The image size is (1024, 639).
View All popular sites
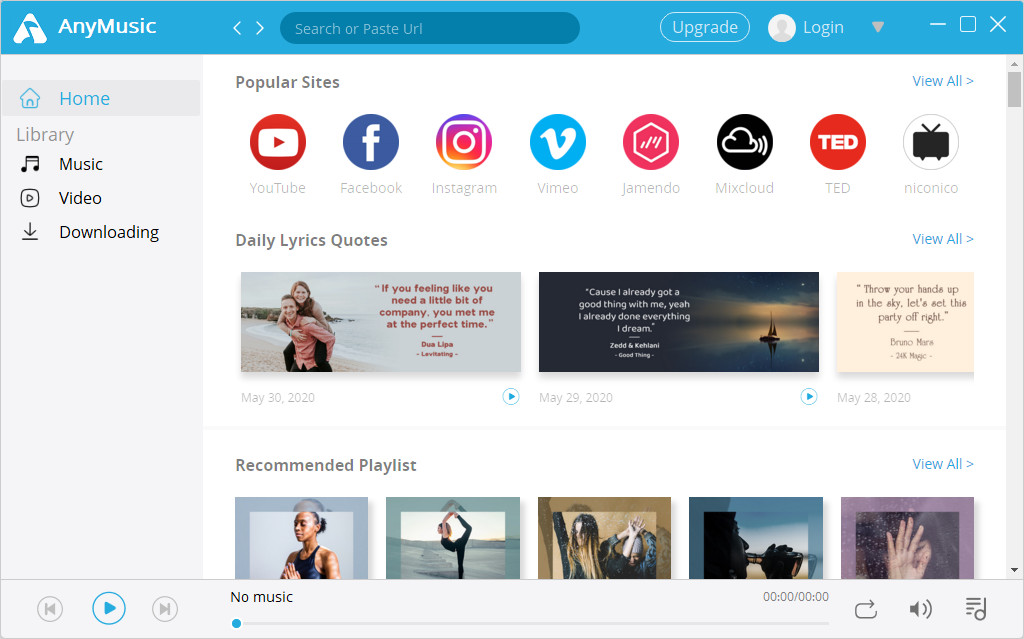[942, 81]
